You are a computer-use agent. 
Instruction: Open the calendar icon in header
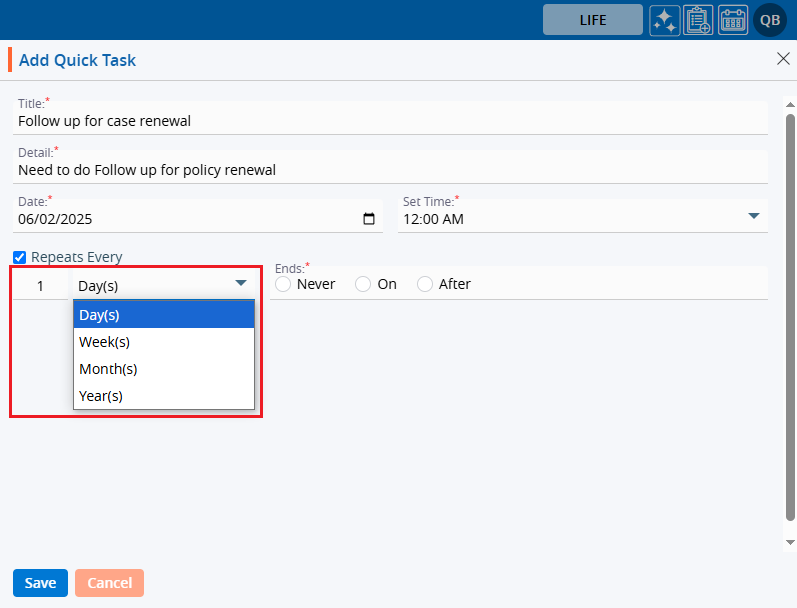click(x=733, y=20)
